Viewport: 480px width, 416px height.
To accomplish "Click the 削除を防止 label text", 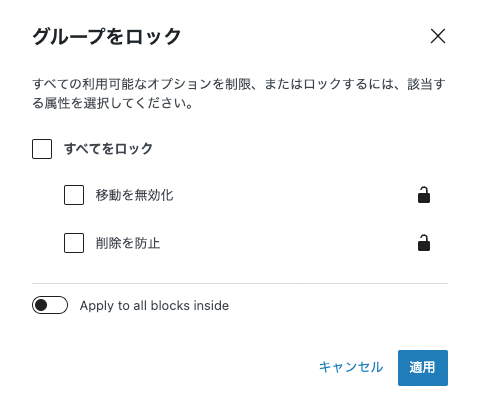I will 128,243.
